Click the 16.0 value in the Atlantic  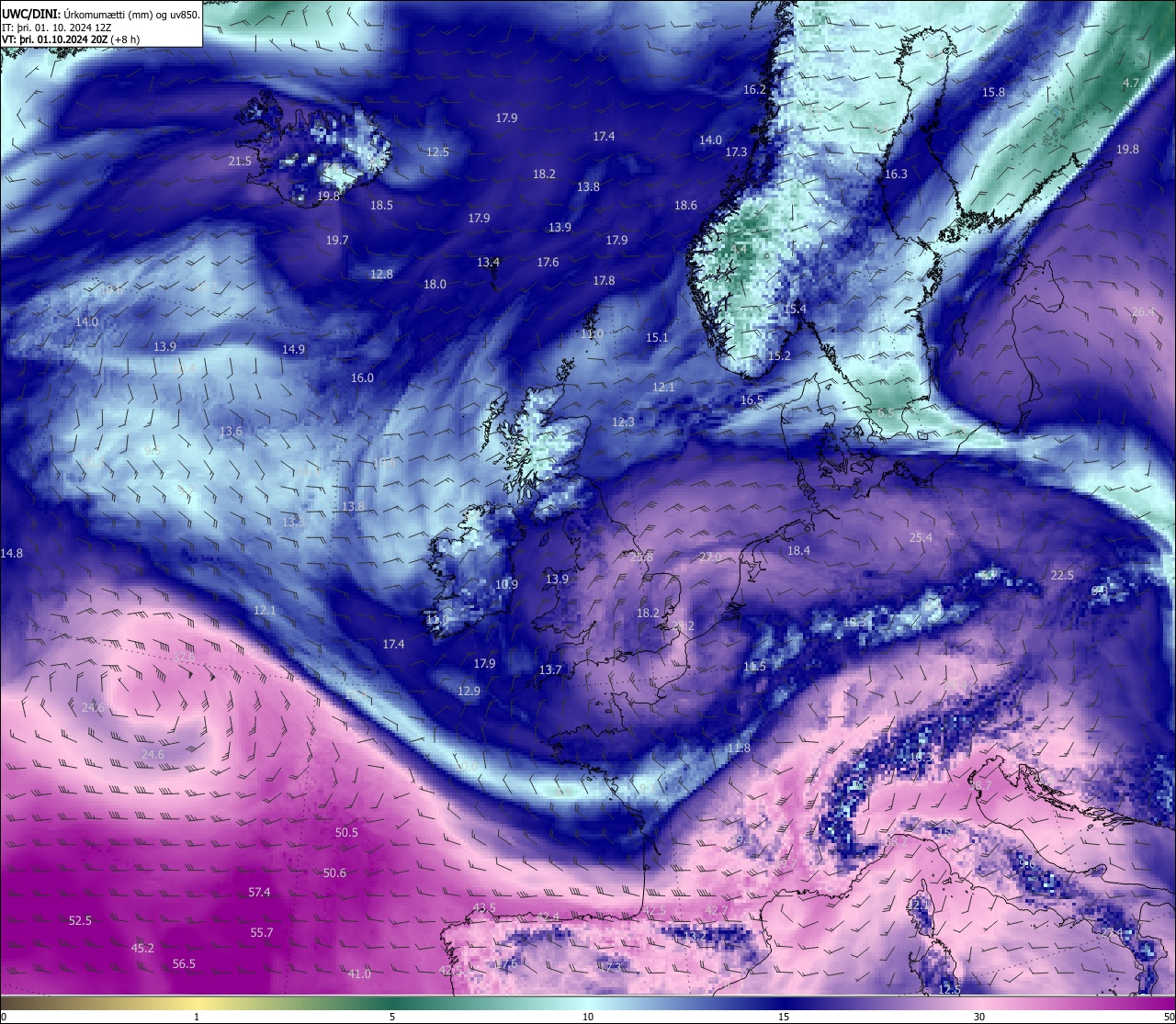tap(362, 378)
